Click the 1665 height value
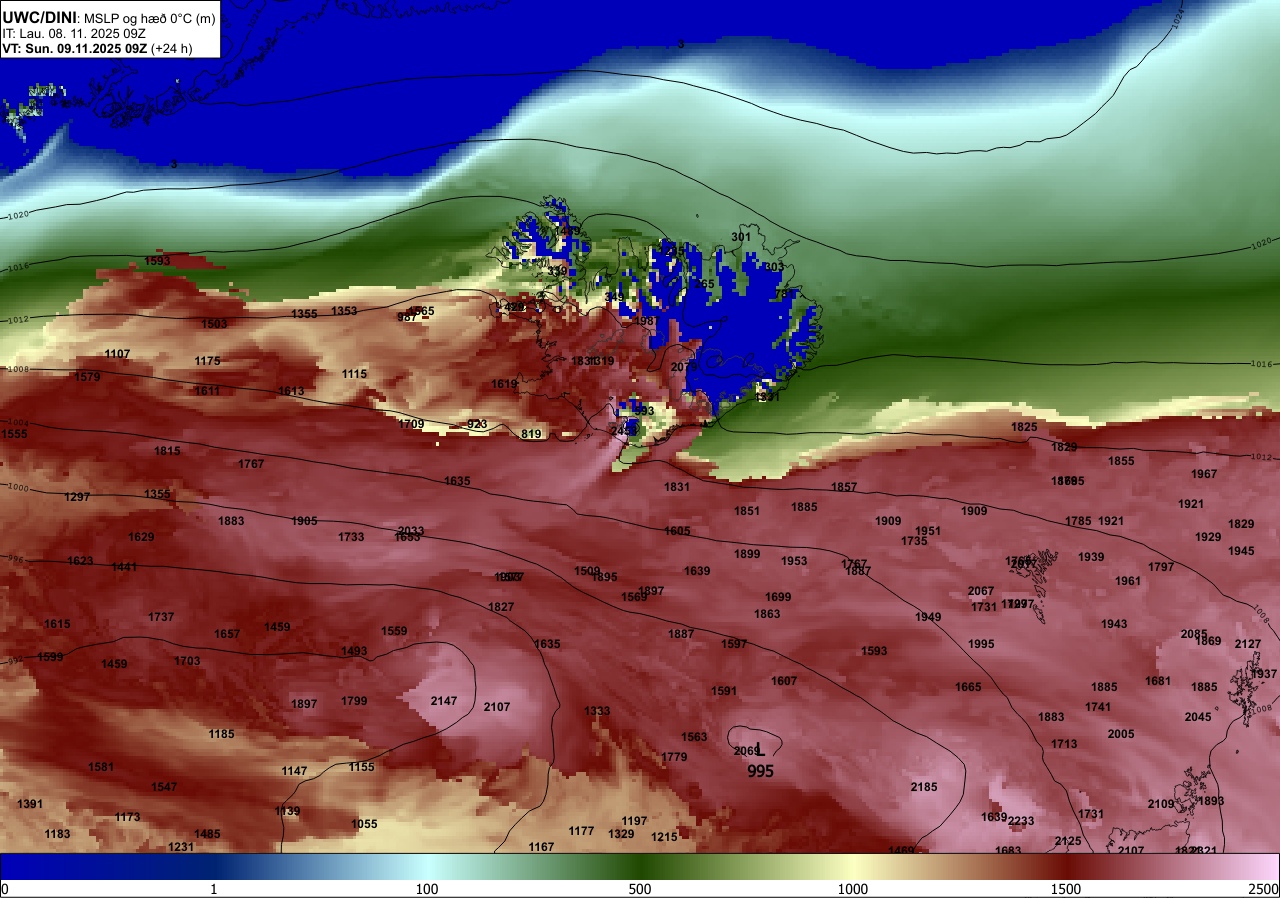Viewport: 1280px width, 898px height. (968, 687)
